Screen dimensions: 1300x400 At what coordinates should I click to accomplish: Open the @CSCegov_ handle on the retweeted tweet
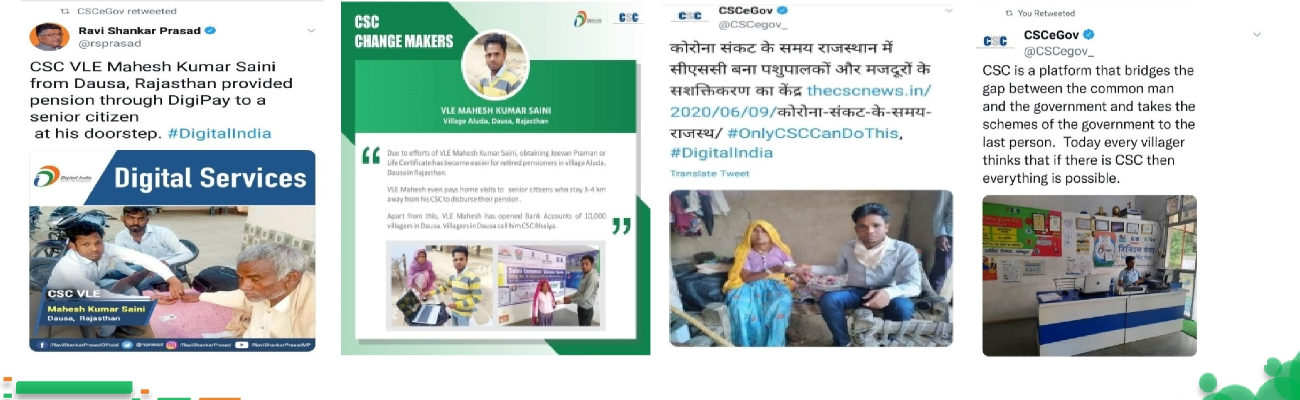(1059, 50)
